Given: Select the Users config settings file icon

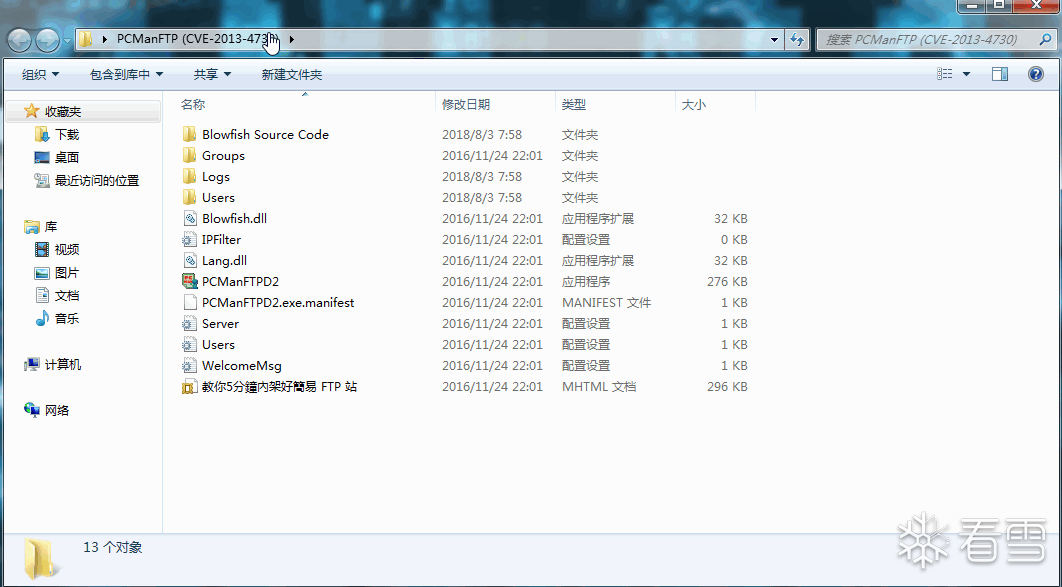Looking at the screenshot, I should (190, 344).
